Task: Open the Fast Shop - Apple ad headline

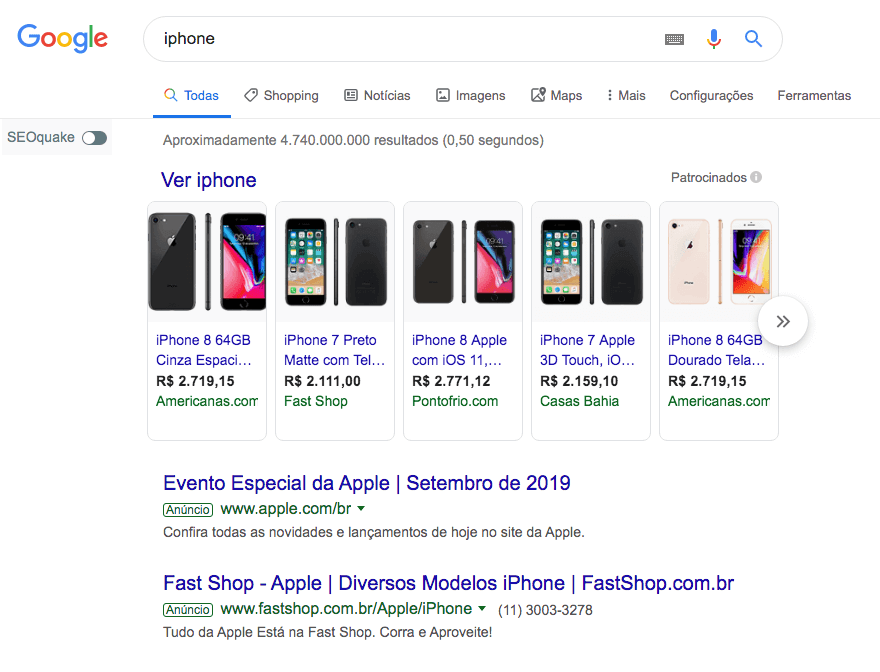Action: click(x=448, y=583)
